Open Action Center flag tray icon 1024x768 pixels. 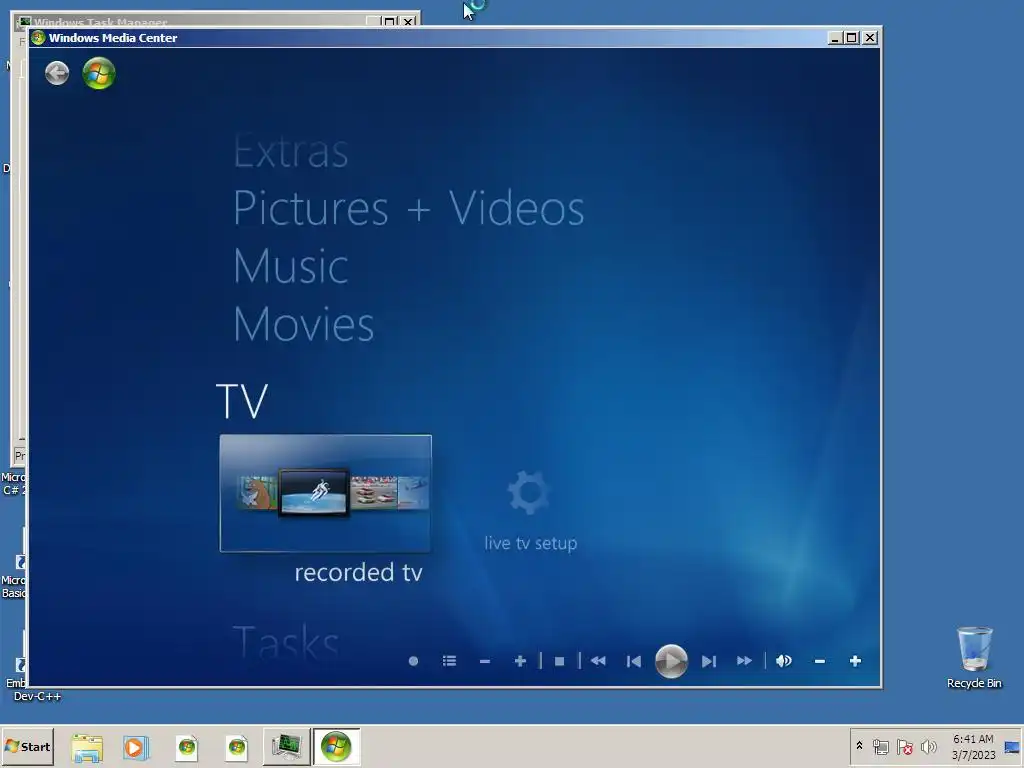pyautogui.click(x=904, y=746)
